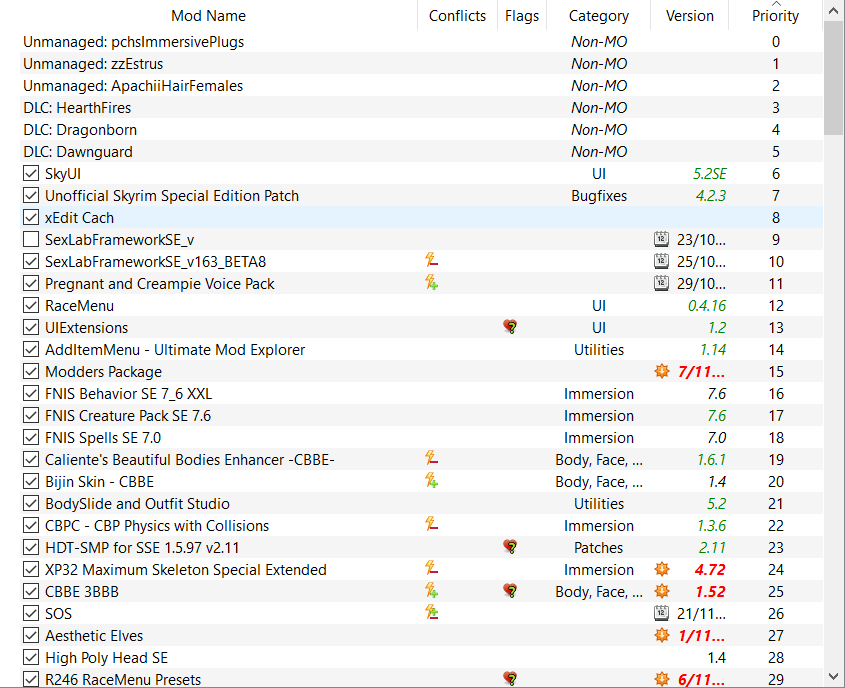
Task: Uncheck AddItemMenu - Ultimate Mod Explorer
Action: pos(31,350)
